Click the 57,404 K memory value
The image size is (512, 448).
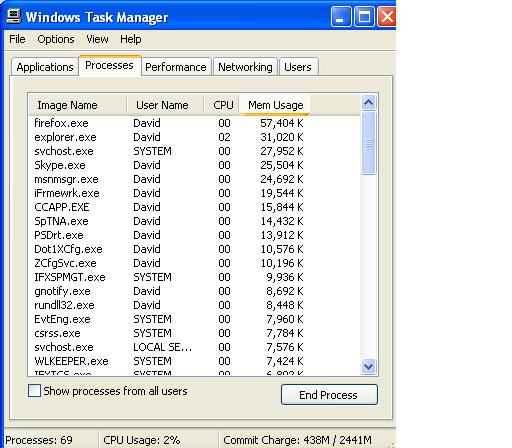tap(282, 123)
